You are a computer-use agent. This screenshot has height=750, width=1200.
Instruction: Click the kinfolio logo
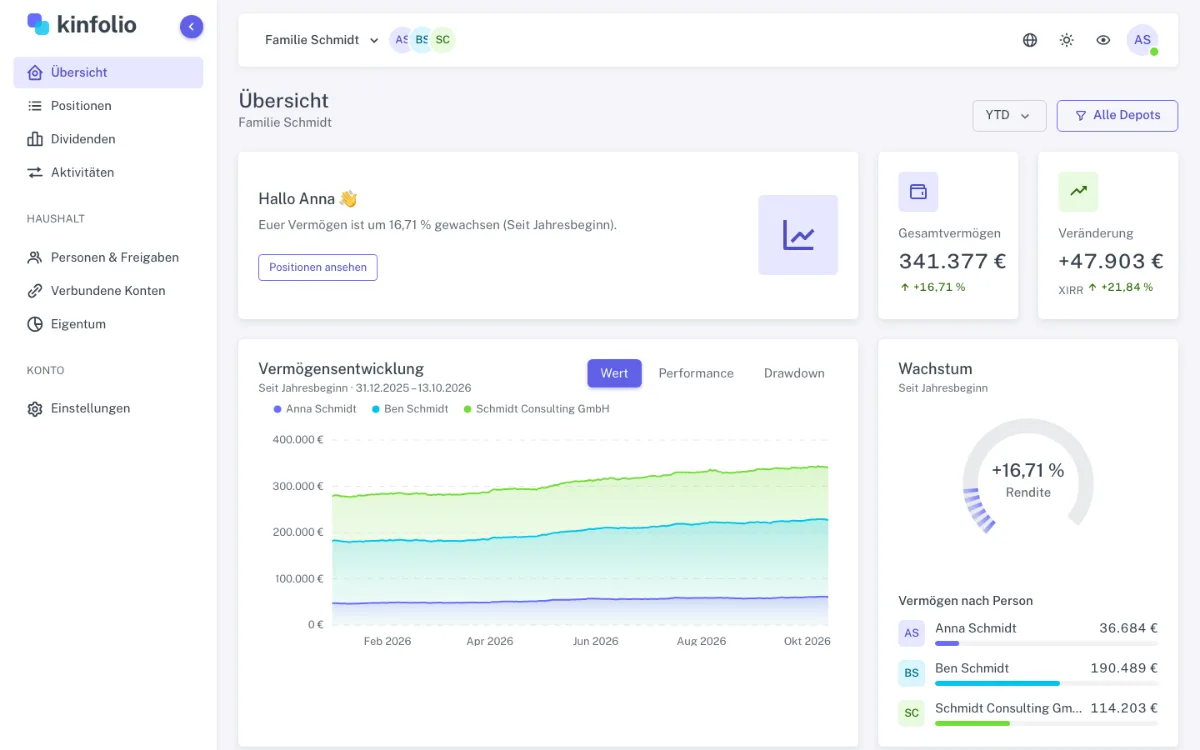tap(82, 25)
